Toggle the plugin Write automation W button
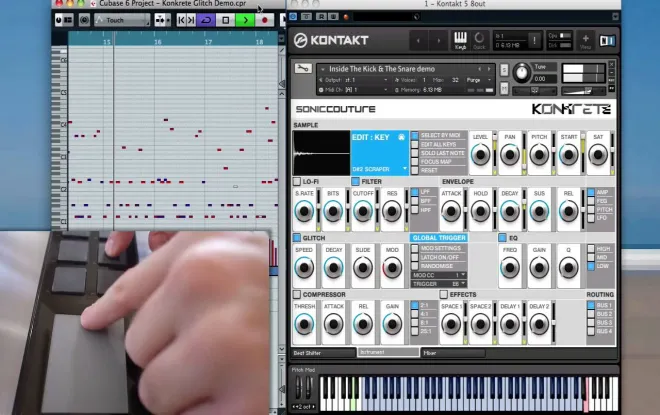 333,16
